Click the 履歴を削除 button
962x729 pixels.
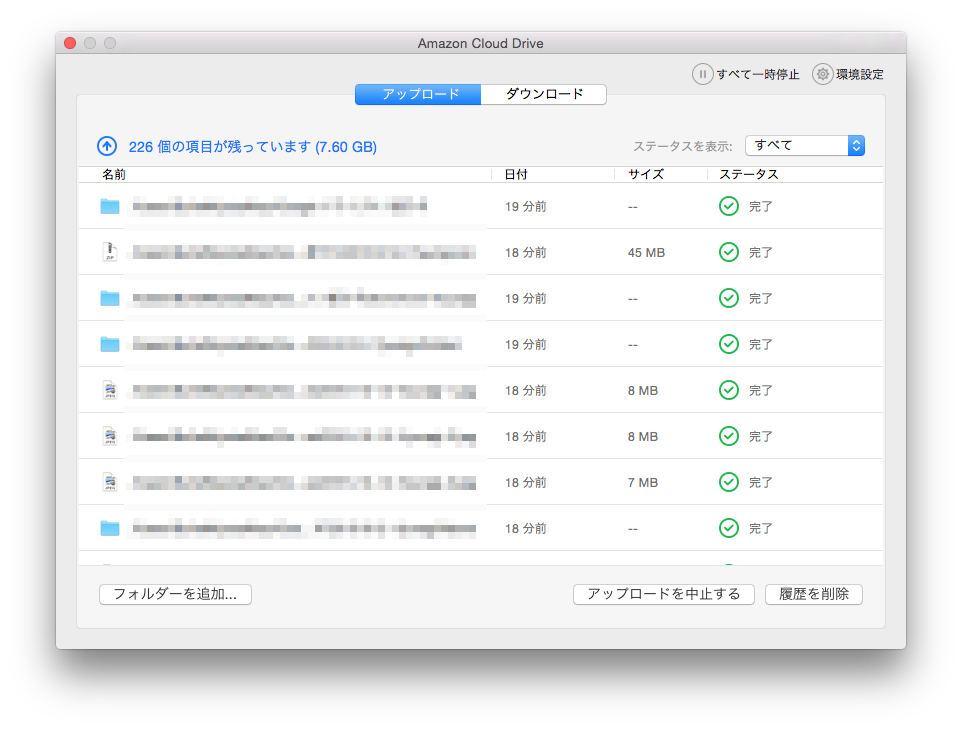pos(814,594)
